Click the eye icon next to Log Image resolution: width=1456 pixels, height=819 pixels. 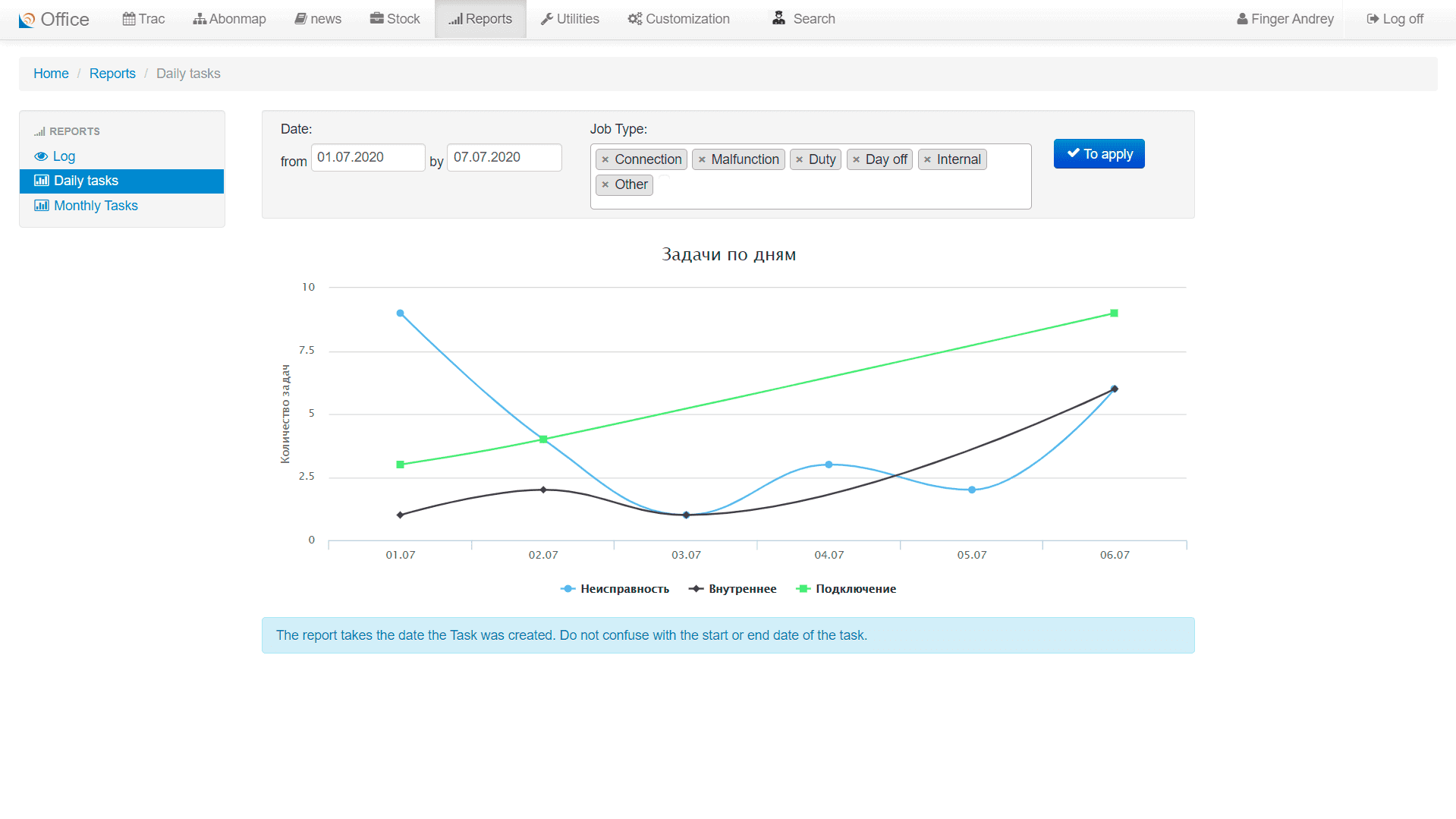tap(41, 156)
